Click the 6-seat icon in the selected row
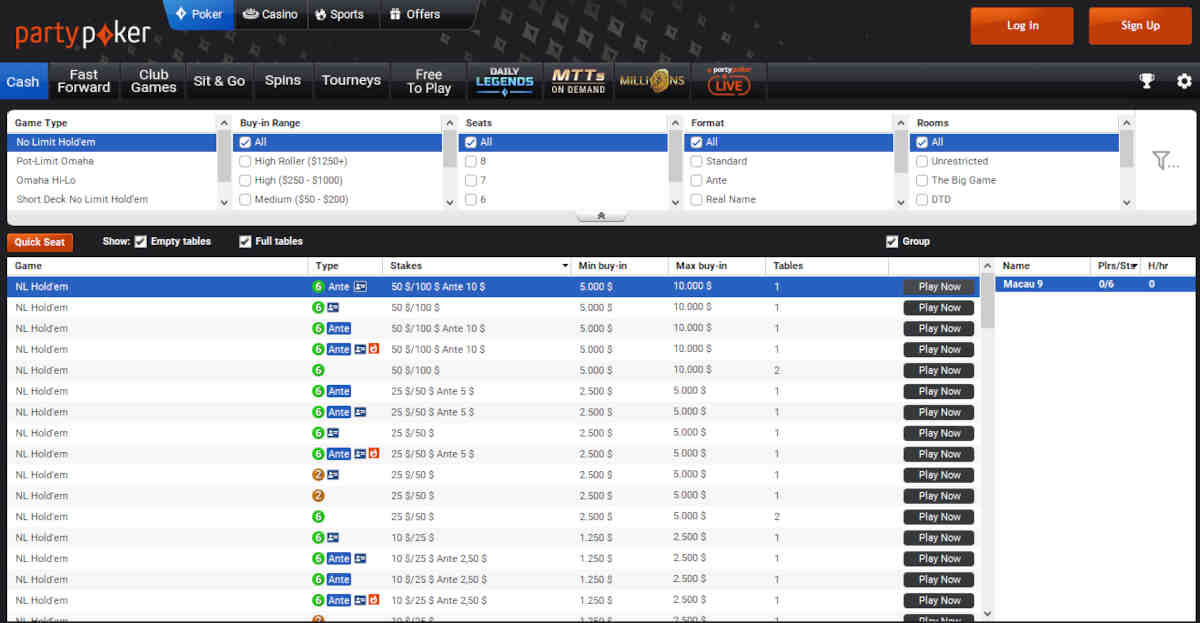The image size is (1200, 623). click(x=318, y=287)
